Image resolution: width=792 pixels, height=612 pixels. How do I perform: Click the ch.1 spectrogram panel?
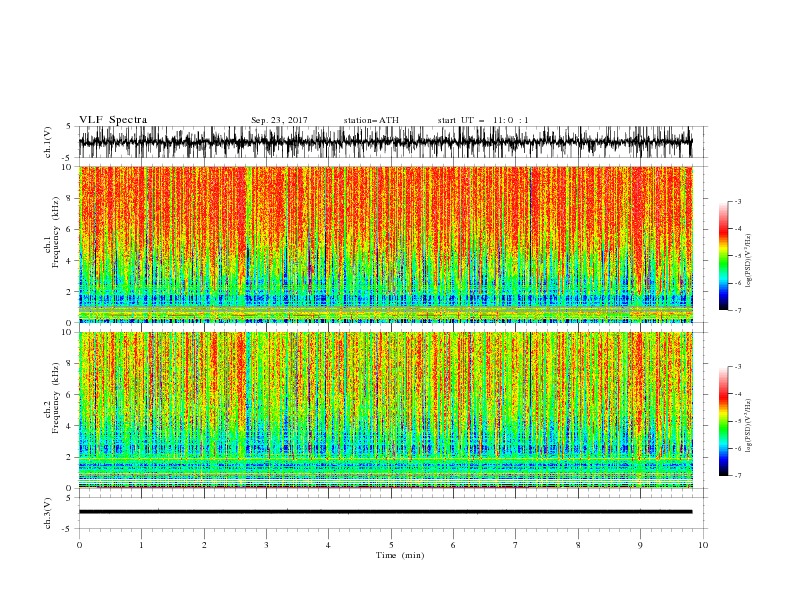coord(385,244)
